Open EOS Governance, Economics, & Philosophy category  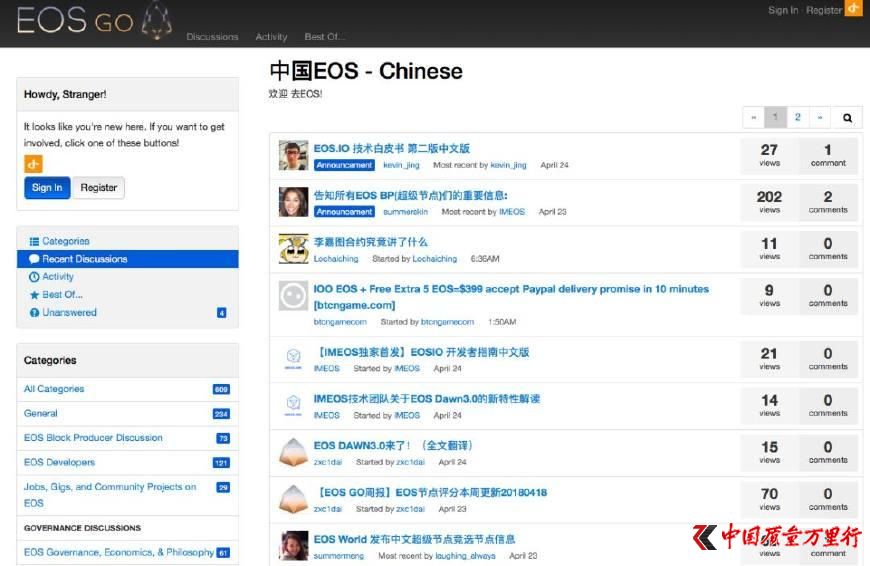click(x=119, y=553)
